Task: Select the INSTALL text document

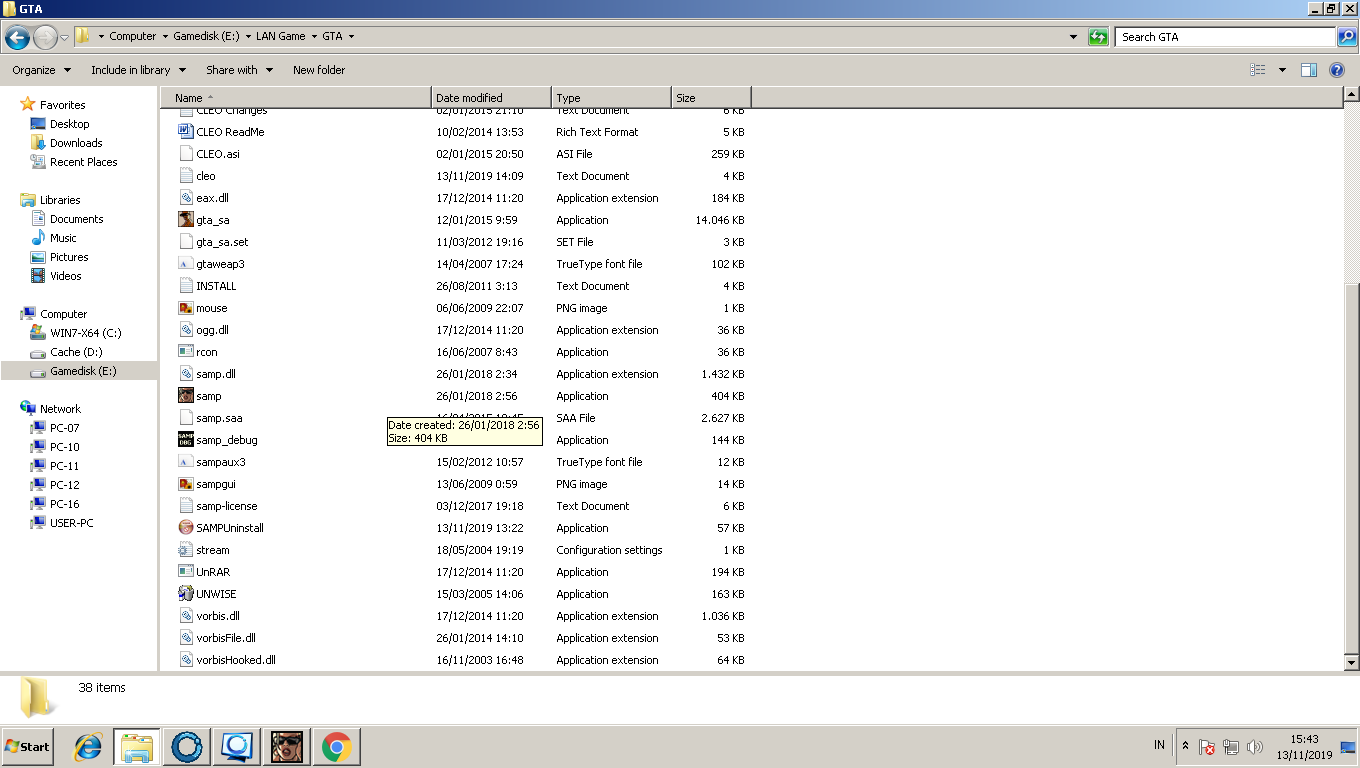Action: pos(216,286)
